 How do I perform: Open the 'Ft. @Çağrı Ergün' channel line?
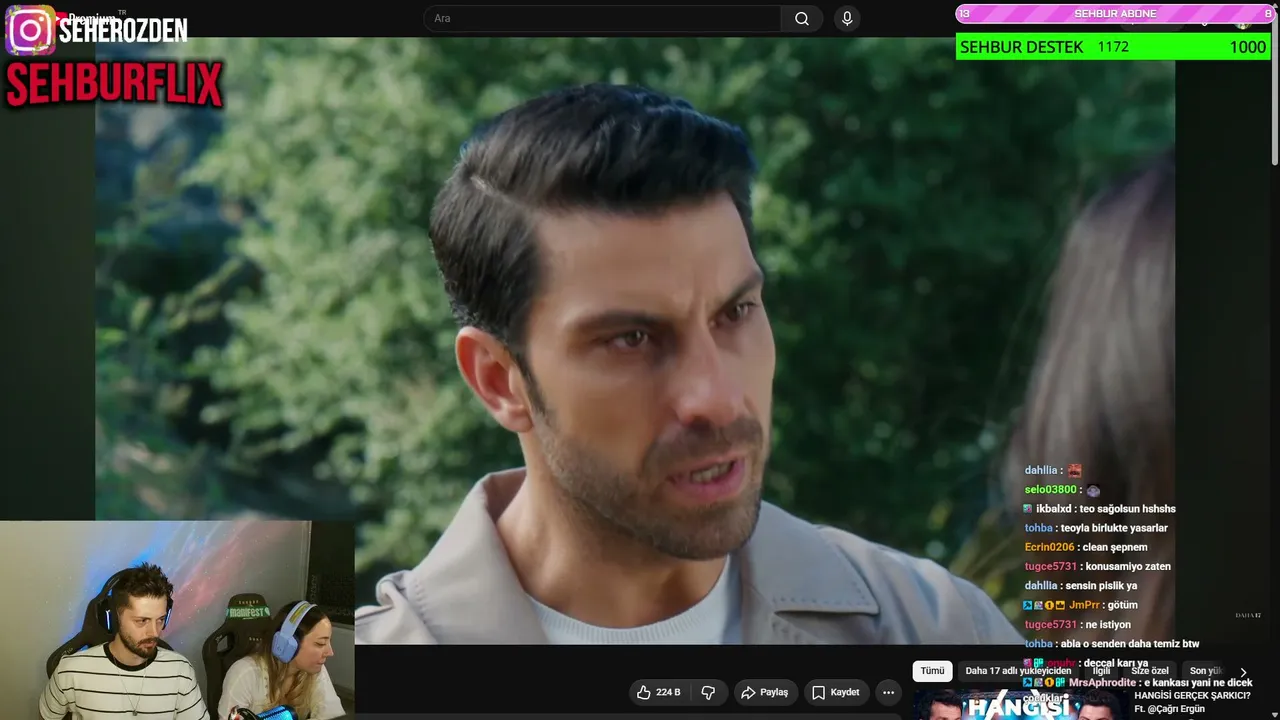coord(1170,709)
